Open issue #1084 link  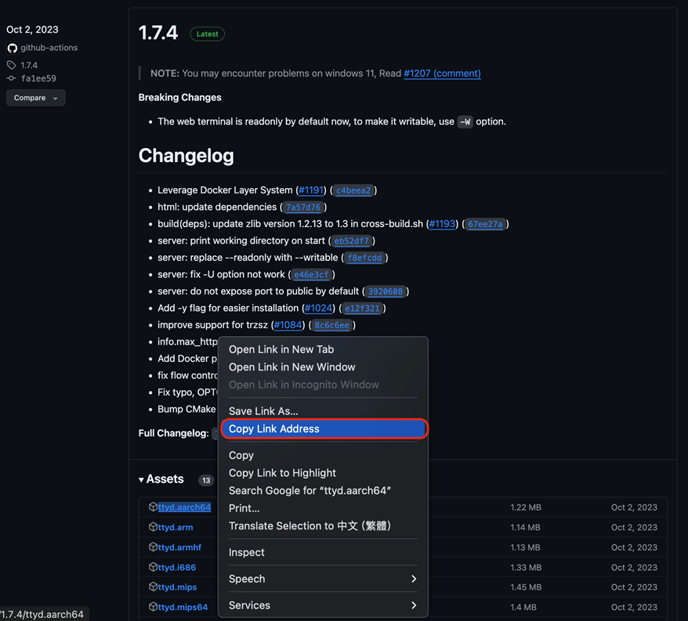point(288,325)
